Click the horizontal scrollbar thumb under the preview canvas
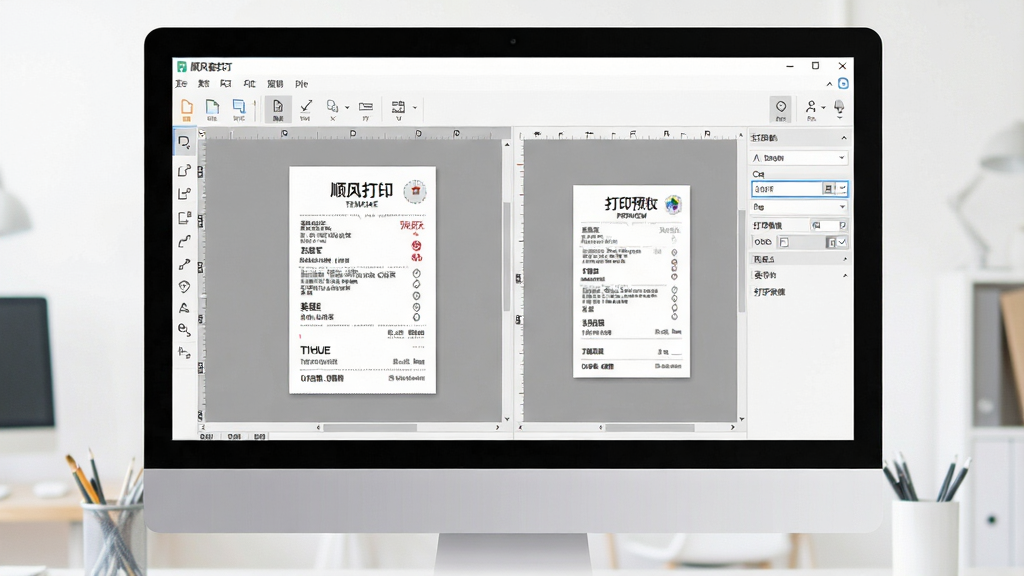 click(650, 428)
